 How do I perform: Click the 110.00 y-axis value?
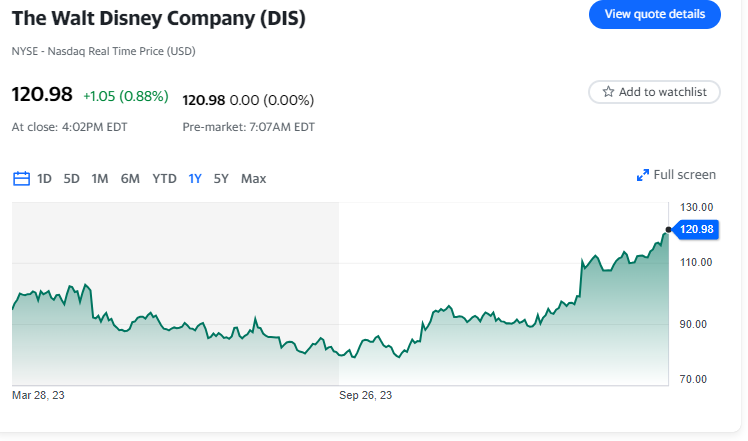tap(696, 262)
